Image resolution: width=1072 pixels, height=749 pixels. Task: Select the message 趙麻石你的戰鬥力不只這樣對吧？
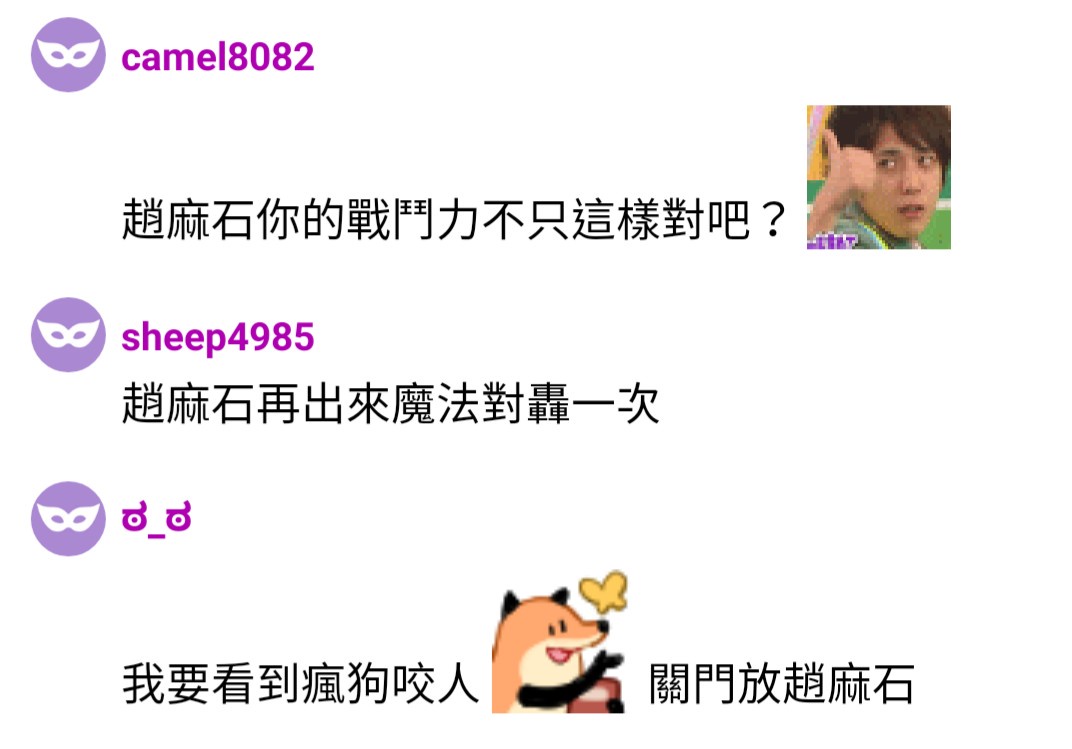coord(454,219)
